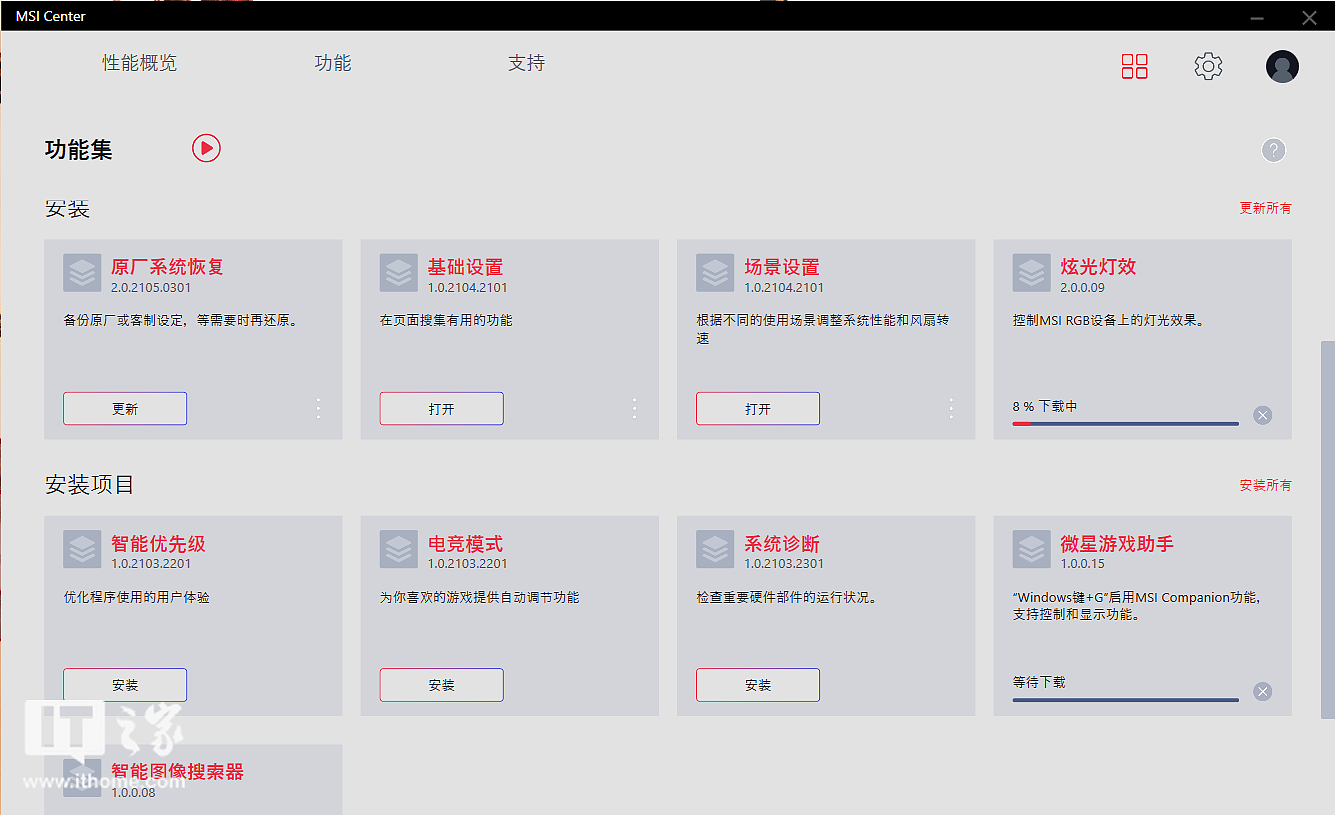
Task: Click the 微星游戏助手 card stack icon
Action: click(1032, 550)
